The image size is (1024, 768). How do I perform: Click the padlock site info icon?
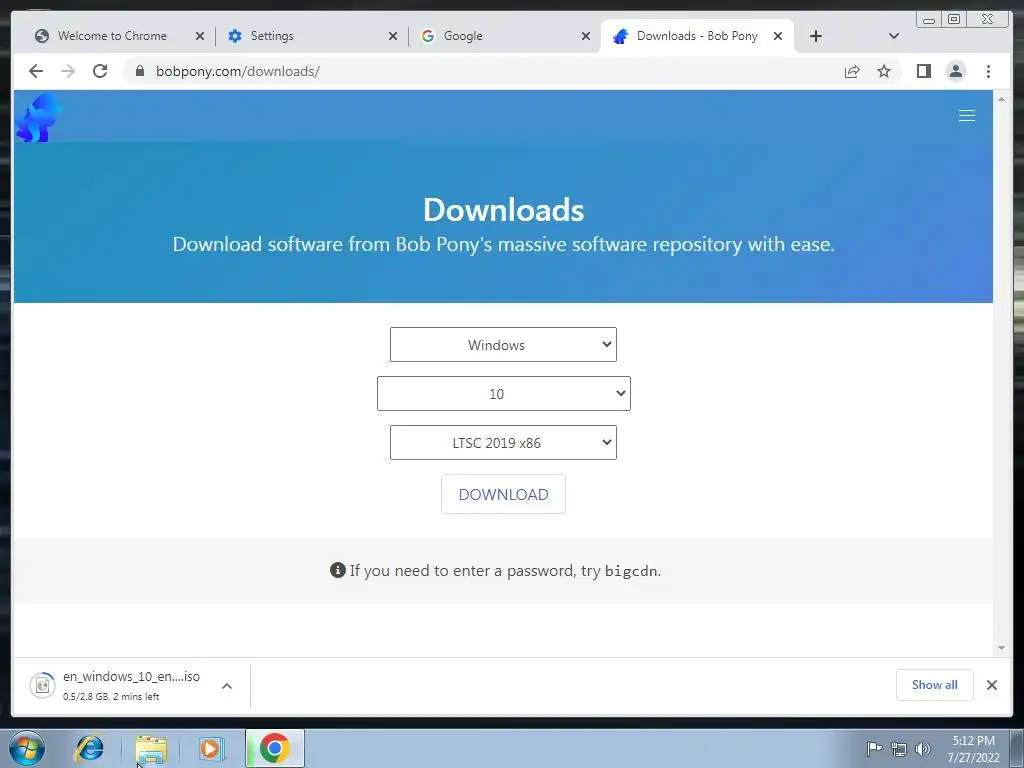click(139, 71)
